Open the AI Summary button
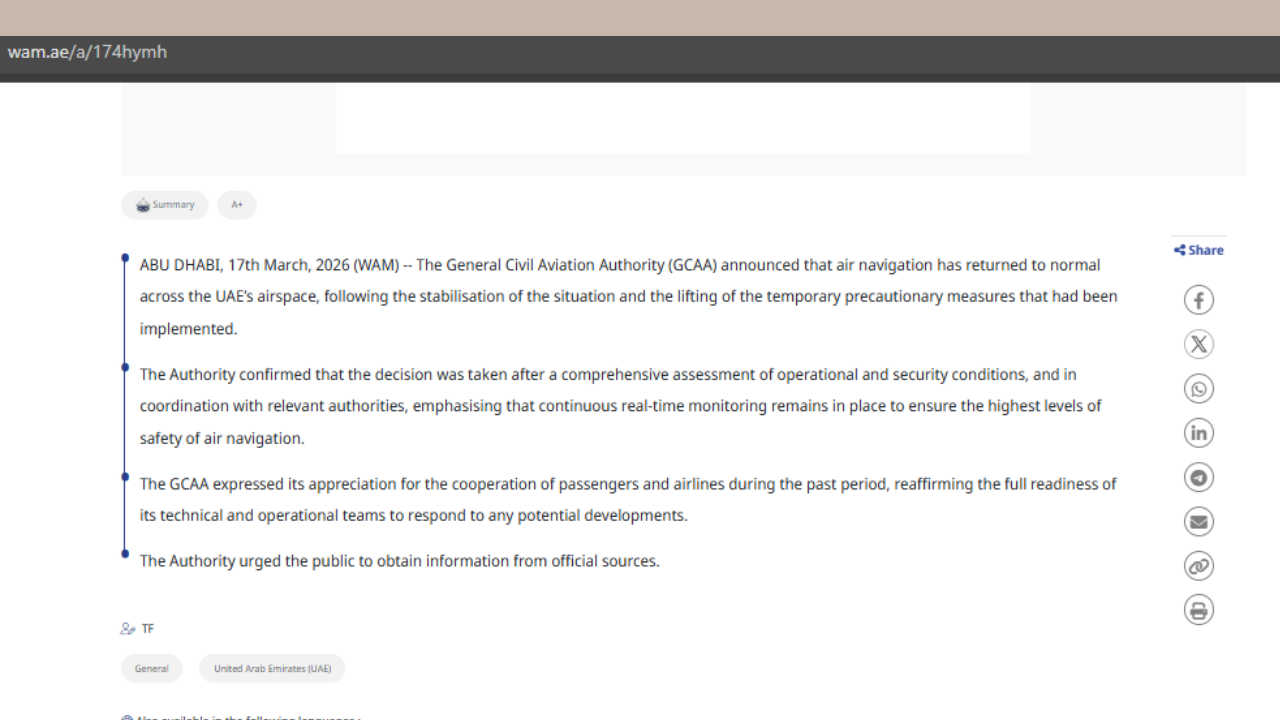This screenshot has height=720, width=1280. tap(165, 205)
